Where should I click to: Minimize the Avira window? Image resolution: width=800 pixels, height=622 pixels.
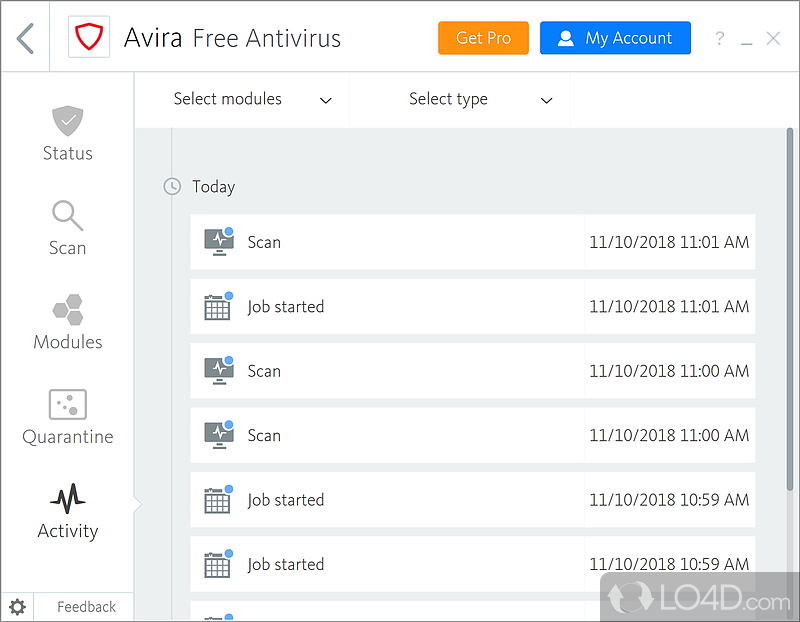click(x=746, y=39)
